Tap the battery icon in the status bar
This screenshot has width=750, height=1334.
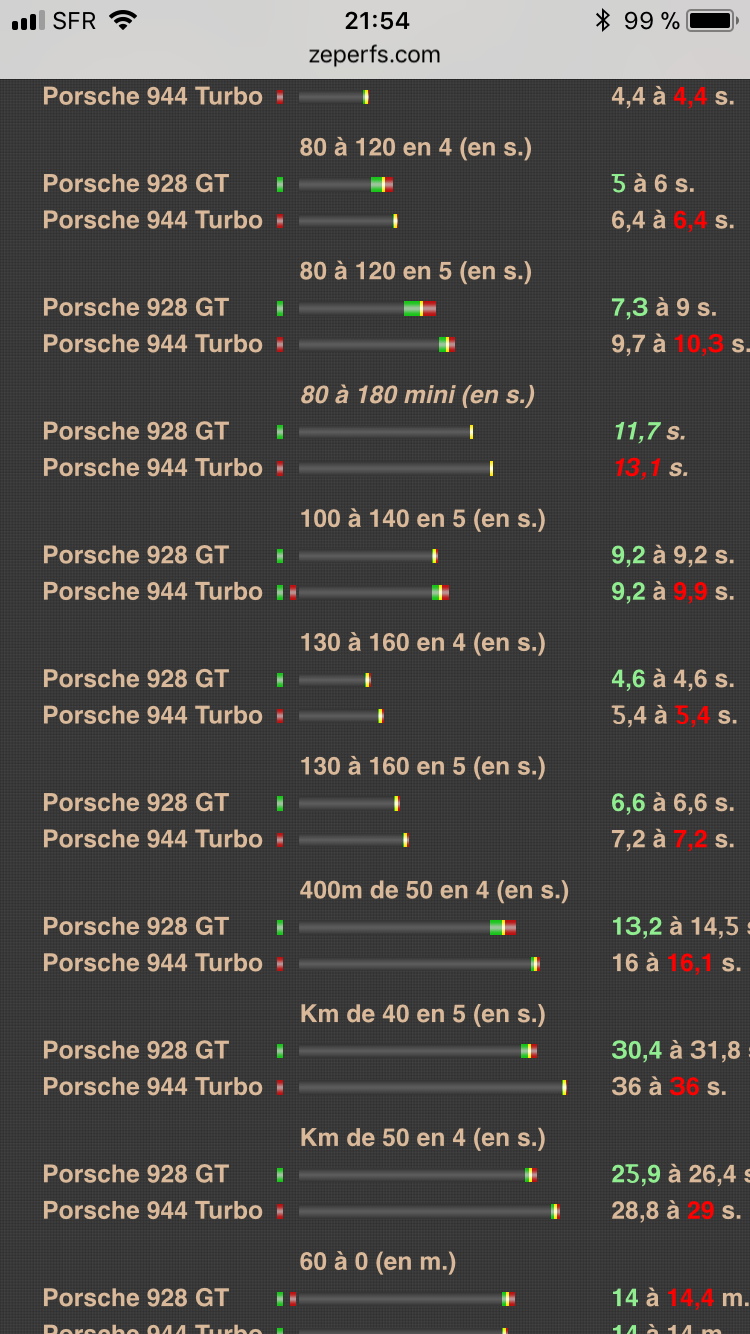711,20
